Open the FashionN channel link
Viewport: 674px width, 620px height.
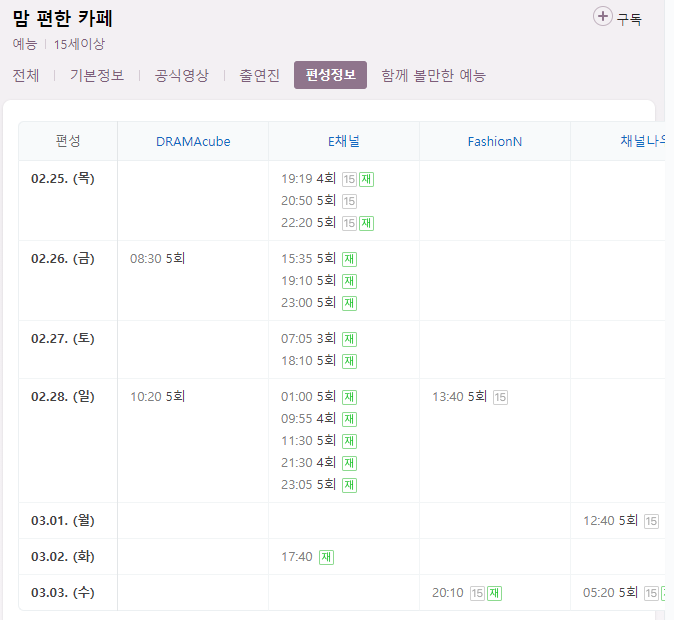click(495, 141)
